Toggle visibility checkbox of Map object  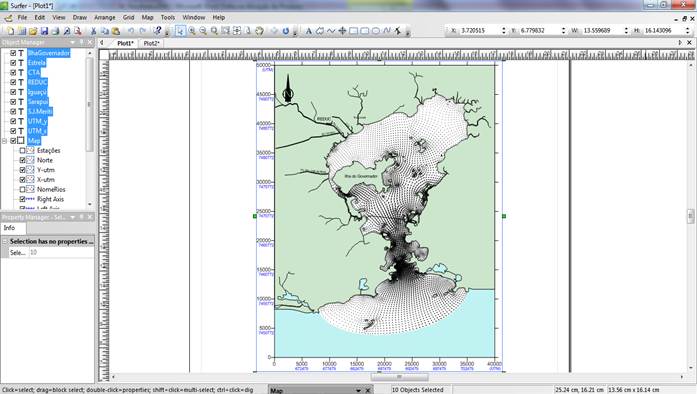[13, 141]
